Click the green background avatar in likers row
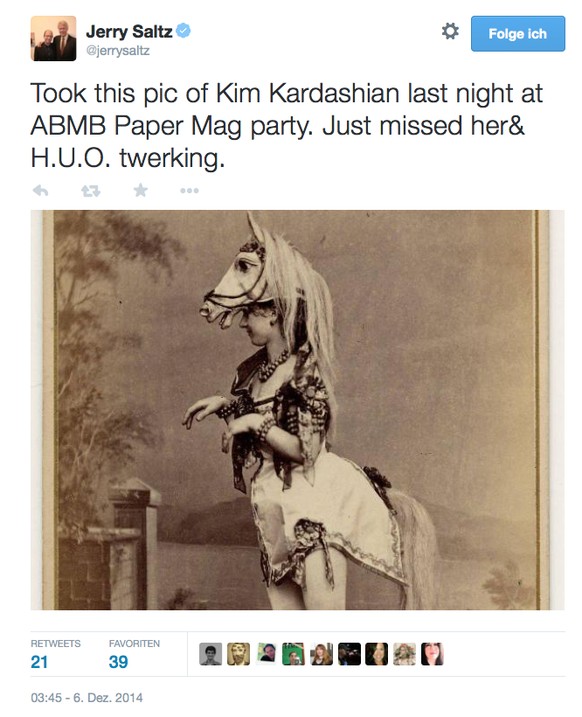Image resolution: width=582 pixels, height=717 pixels. click(294, 654)
